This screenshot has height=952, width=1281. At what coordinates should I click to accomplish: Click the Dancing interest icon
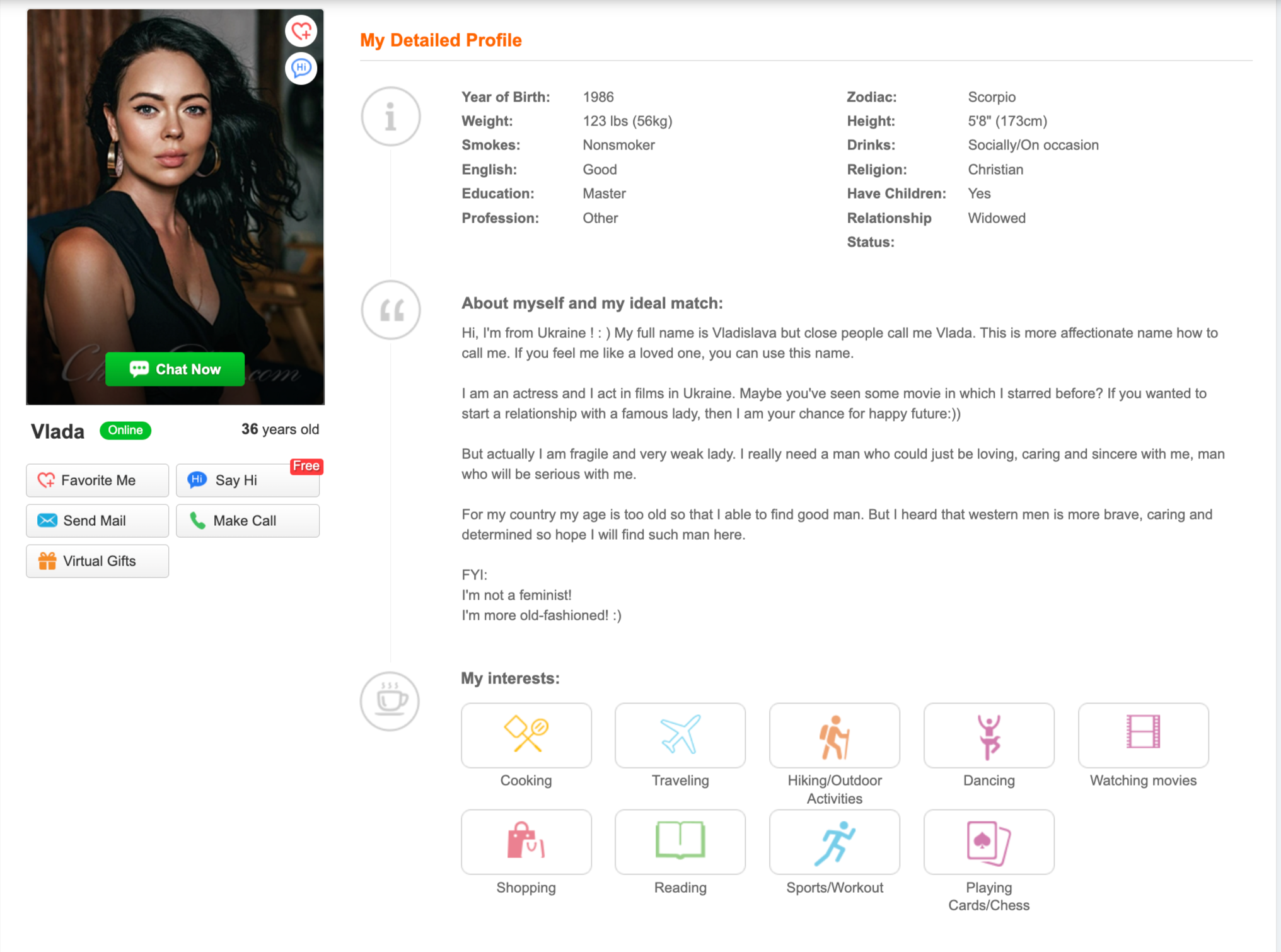[988, 735]
